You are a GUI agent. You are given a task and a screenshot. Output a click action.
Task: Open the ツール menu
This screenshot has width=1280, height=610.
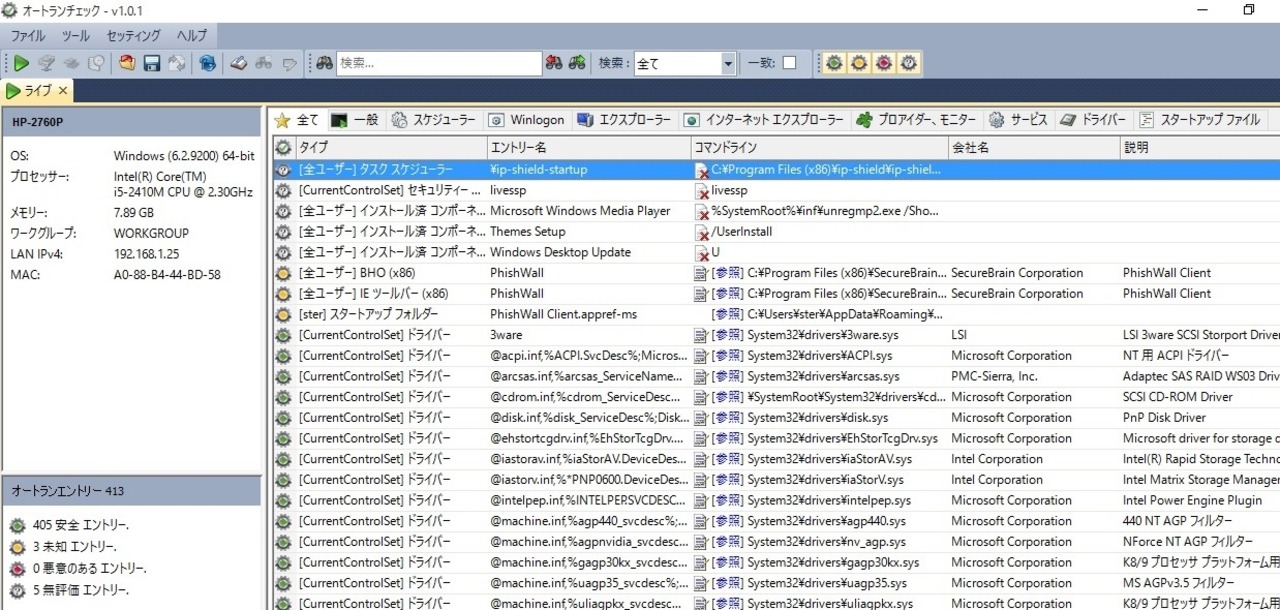pos(76,35)
